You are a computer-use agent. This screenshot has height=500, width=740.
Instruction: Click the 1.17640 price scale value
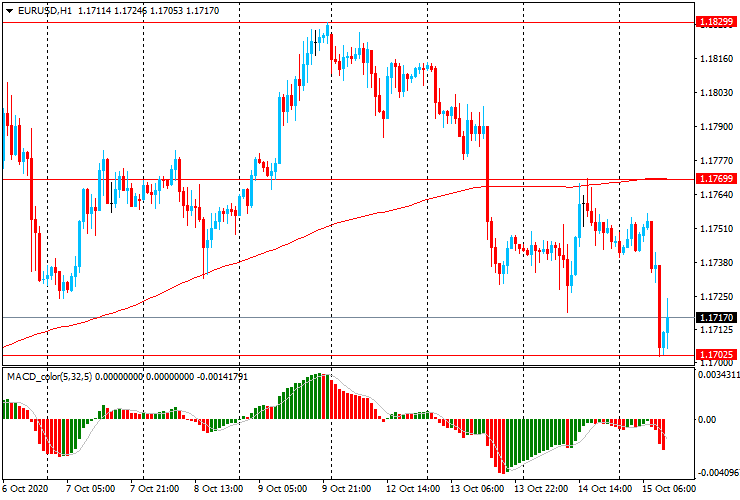[717, 195]
